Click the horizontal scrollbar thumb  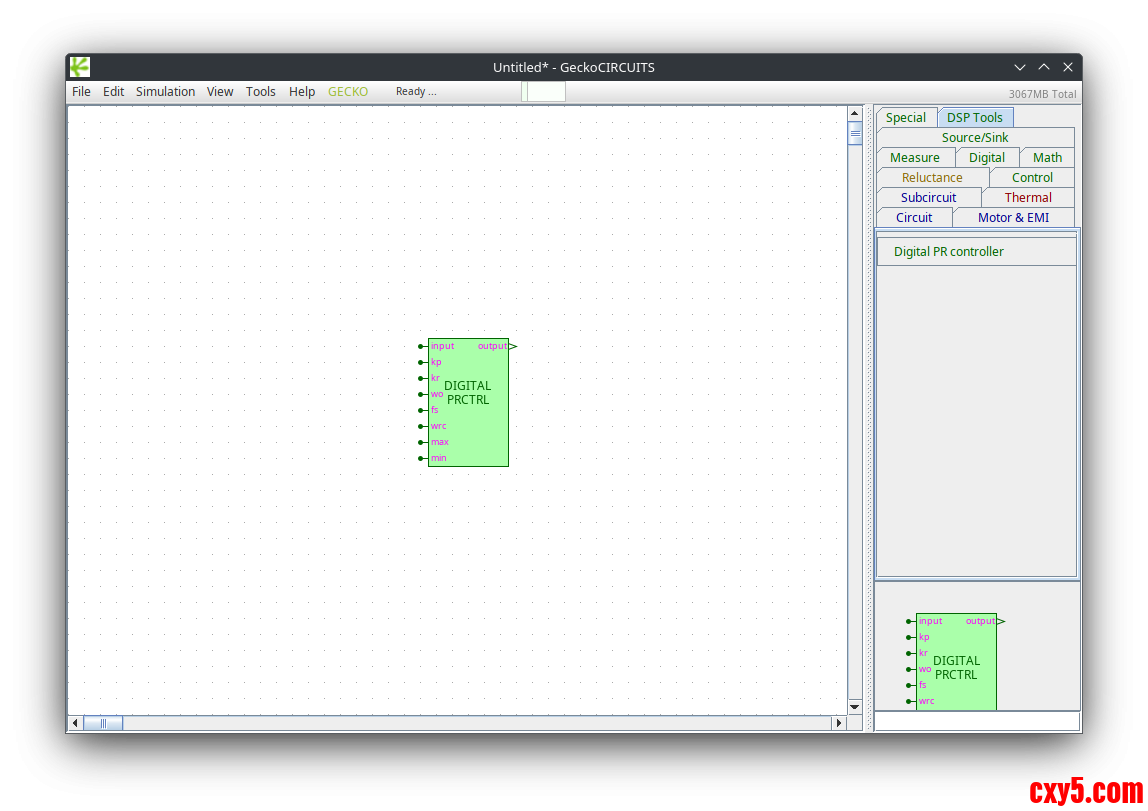coord(103,723)
